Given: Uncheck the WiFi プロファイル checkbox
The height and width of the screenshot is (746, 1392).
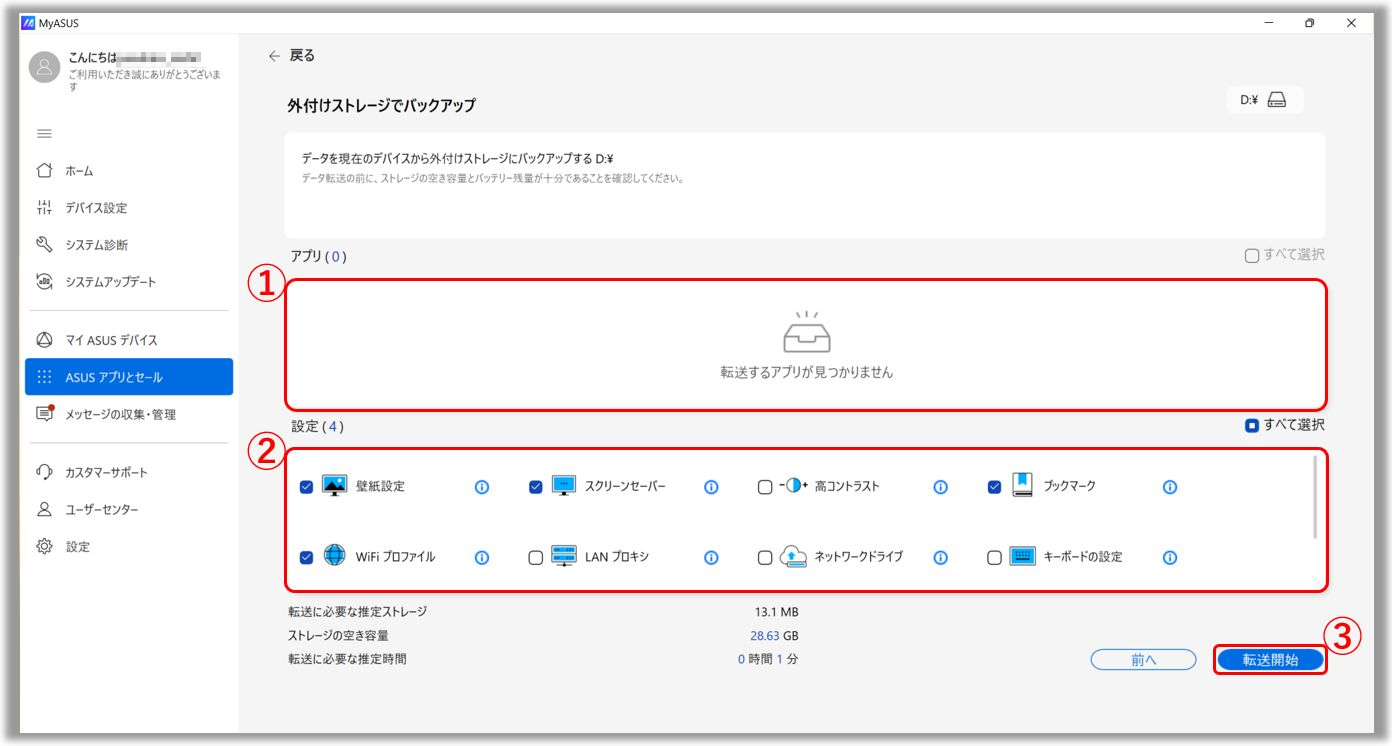Looking at the screenshot, I should (x=306, y=557).
